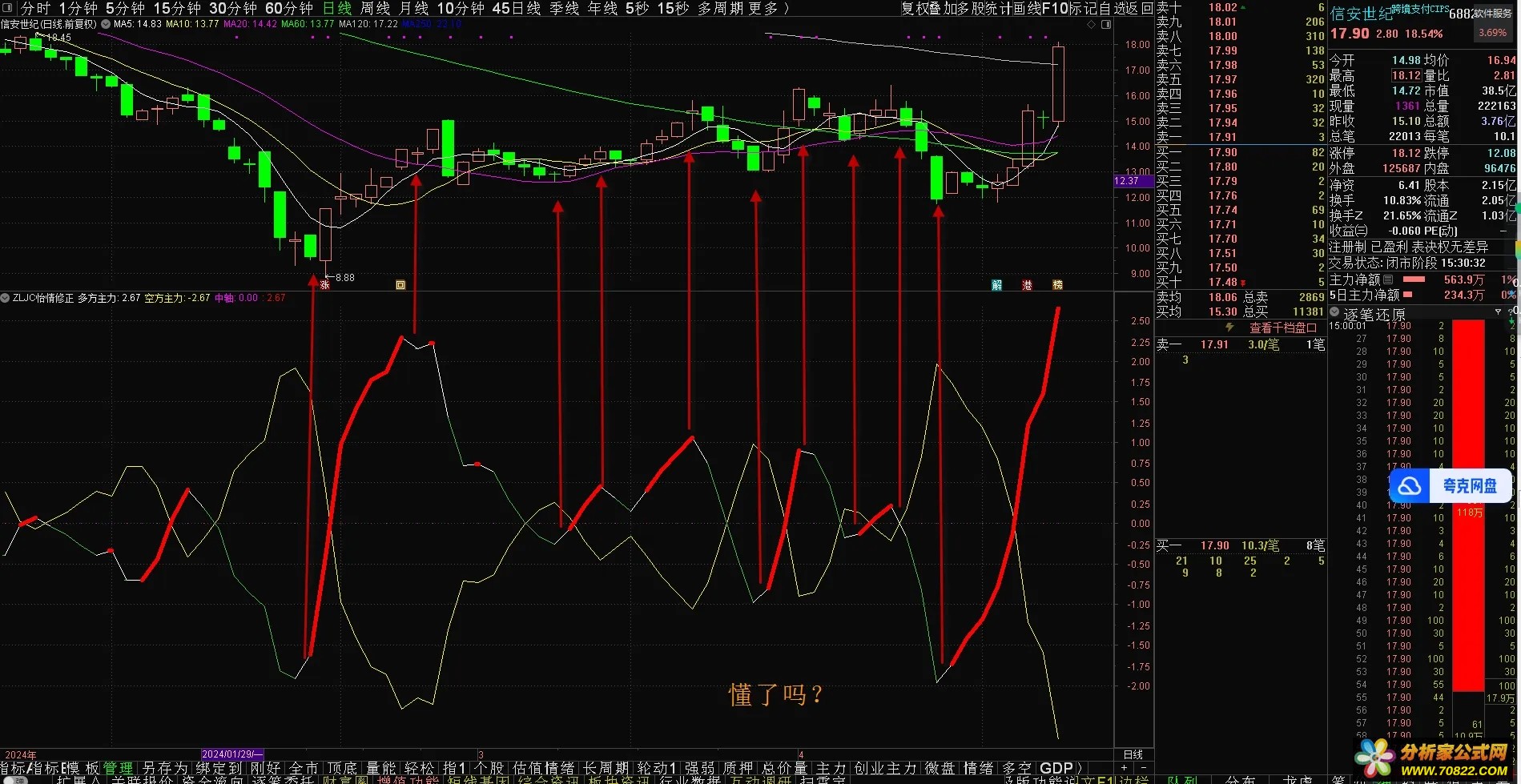Click the MA20: 14.42 moving average label
Image resolution: width=1521 pixels, height=784 pixels.
[250, 24]
